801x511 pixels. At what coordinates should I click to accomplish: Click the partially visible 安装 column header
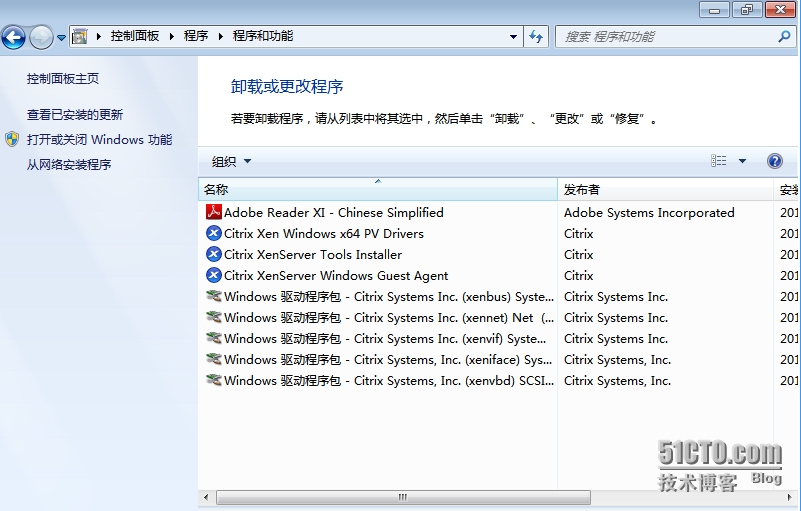point(787,190)
